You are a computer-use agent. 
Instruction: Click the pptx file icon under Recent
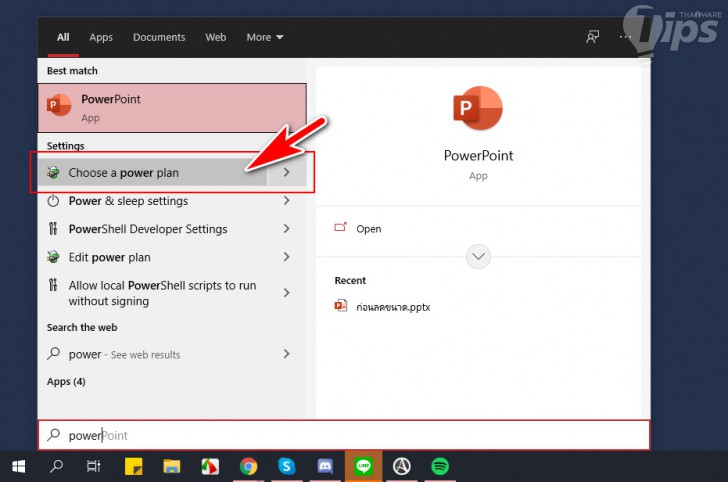(341, 306)
